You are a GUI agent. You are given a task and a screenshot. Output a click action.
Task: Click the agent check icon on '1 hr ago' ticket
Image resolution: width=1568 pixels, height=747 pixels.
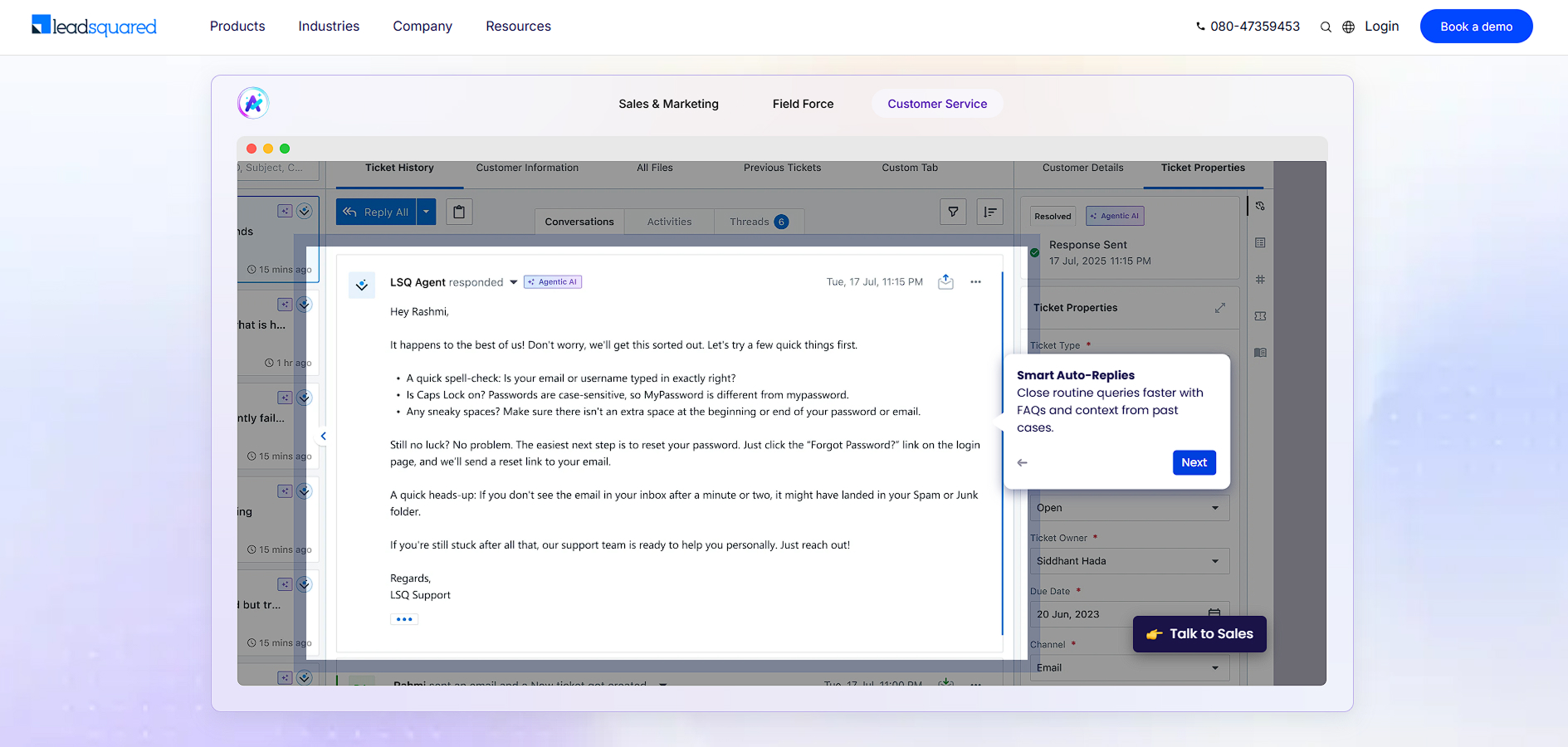[x=305, y=305]
